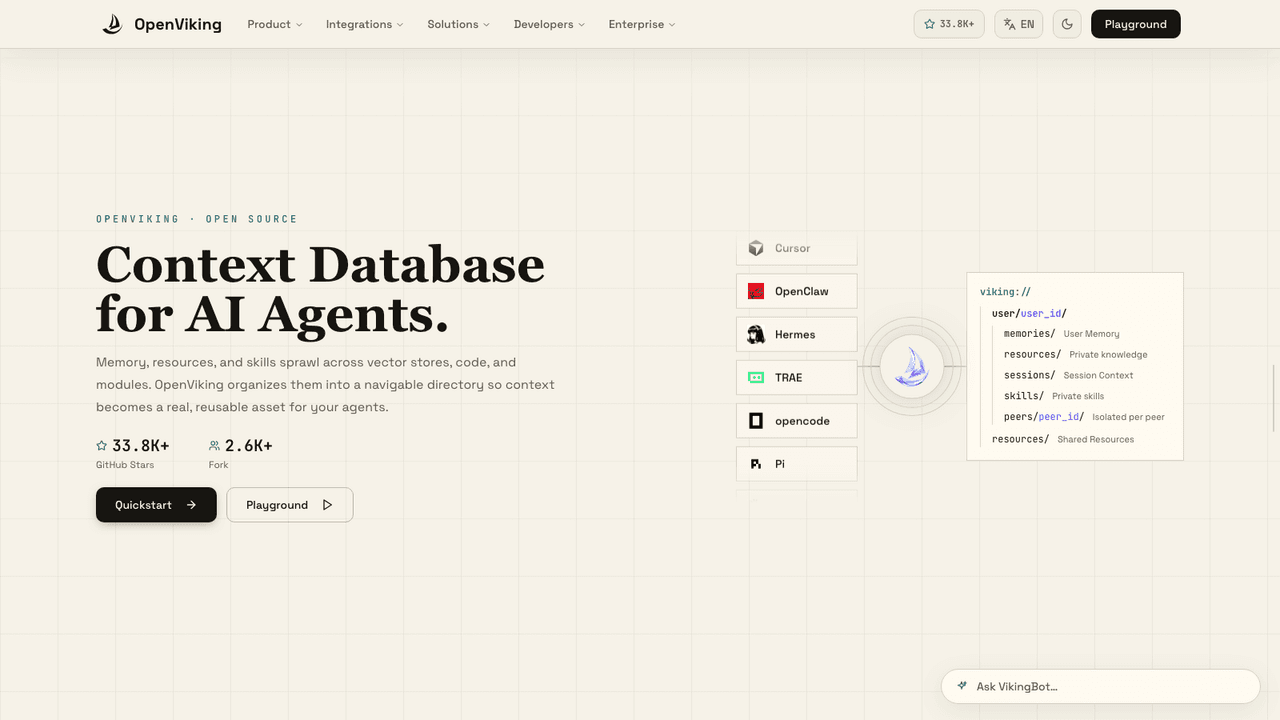Click the OPENVIKING · OPEN SOURCE label
The height and width of the screenshot is (720, 1280).
[197, 219]
